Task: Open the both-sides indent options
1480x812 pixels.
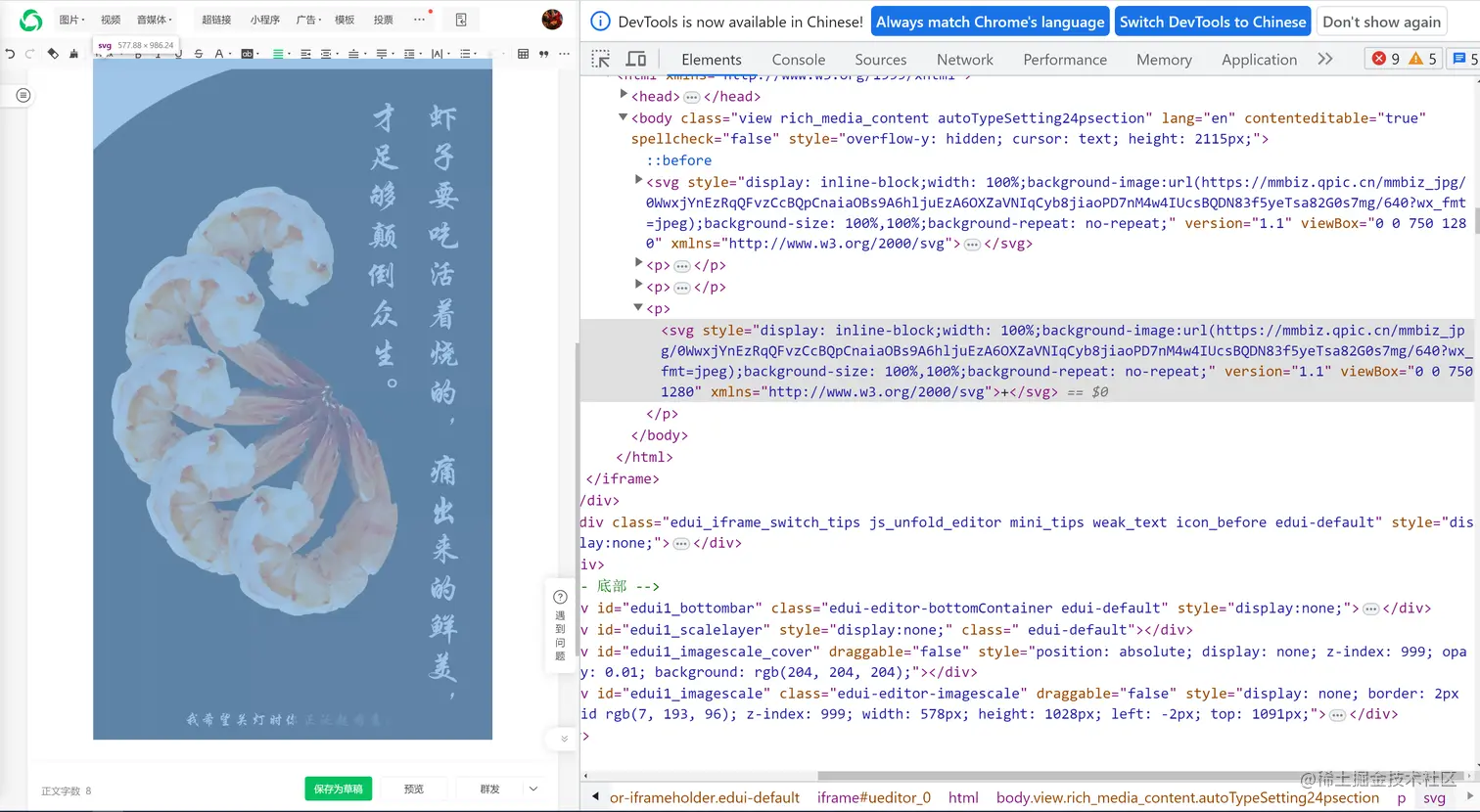Action: click(x=329, y=54)
